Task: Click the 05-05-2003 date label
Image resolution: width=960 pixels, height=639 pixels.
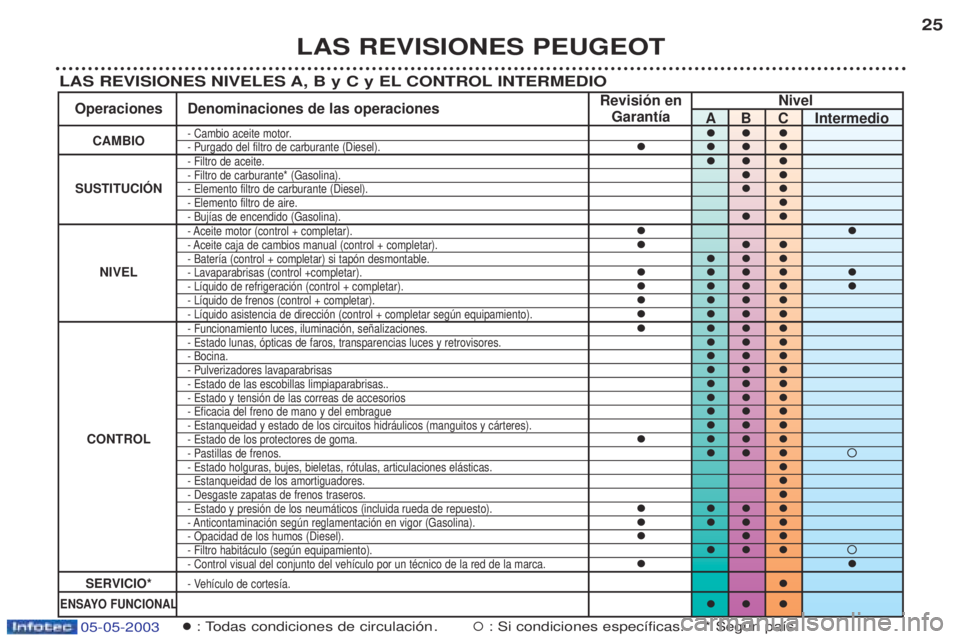Action: pos(120,627)
